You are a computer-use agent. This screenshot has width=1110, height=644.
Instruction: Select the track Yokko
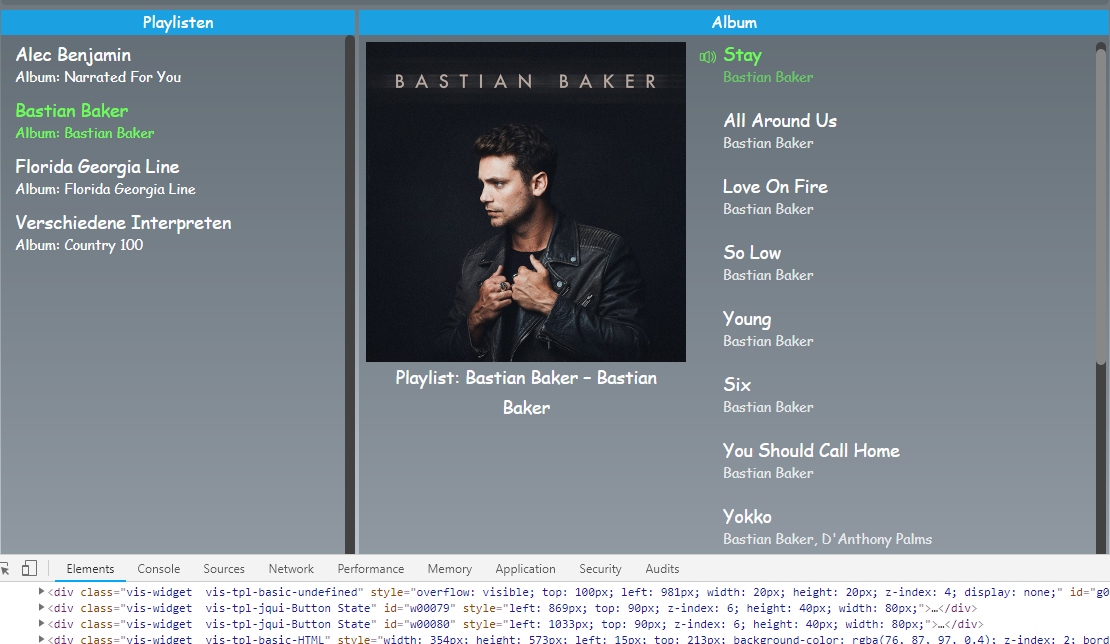pyautogui.click(x=747, y=516)
